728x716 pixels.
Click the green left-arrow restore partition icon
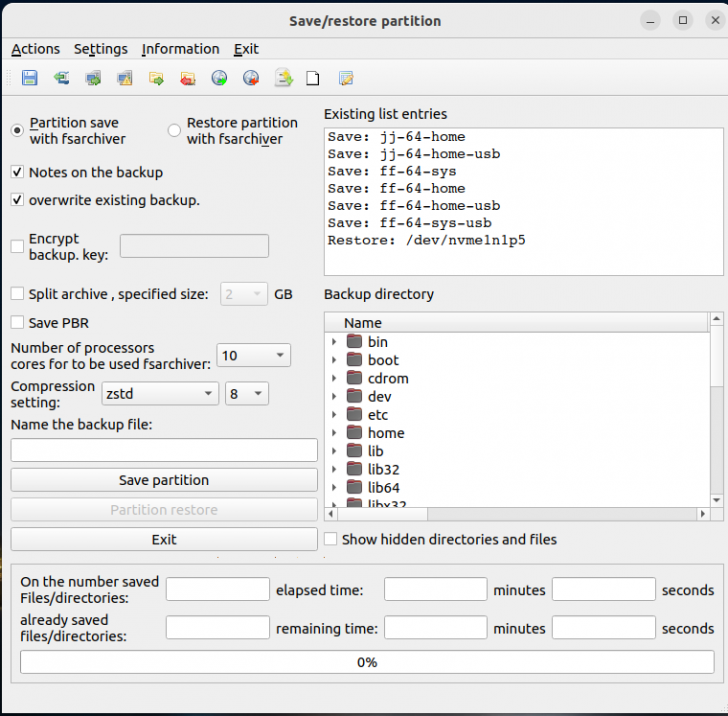(x=61, y=78)
